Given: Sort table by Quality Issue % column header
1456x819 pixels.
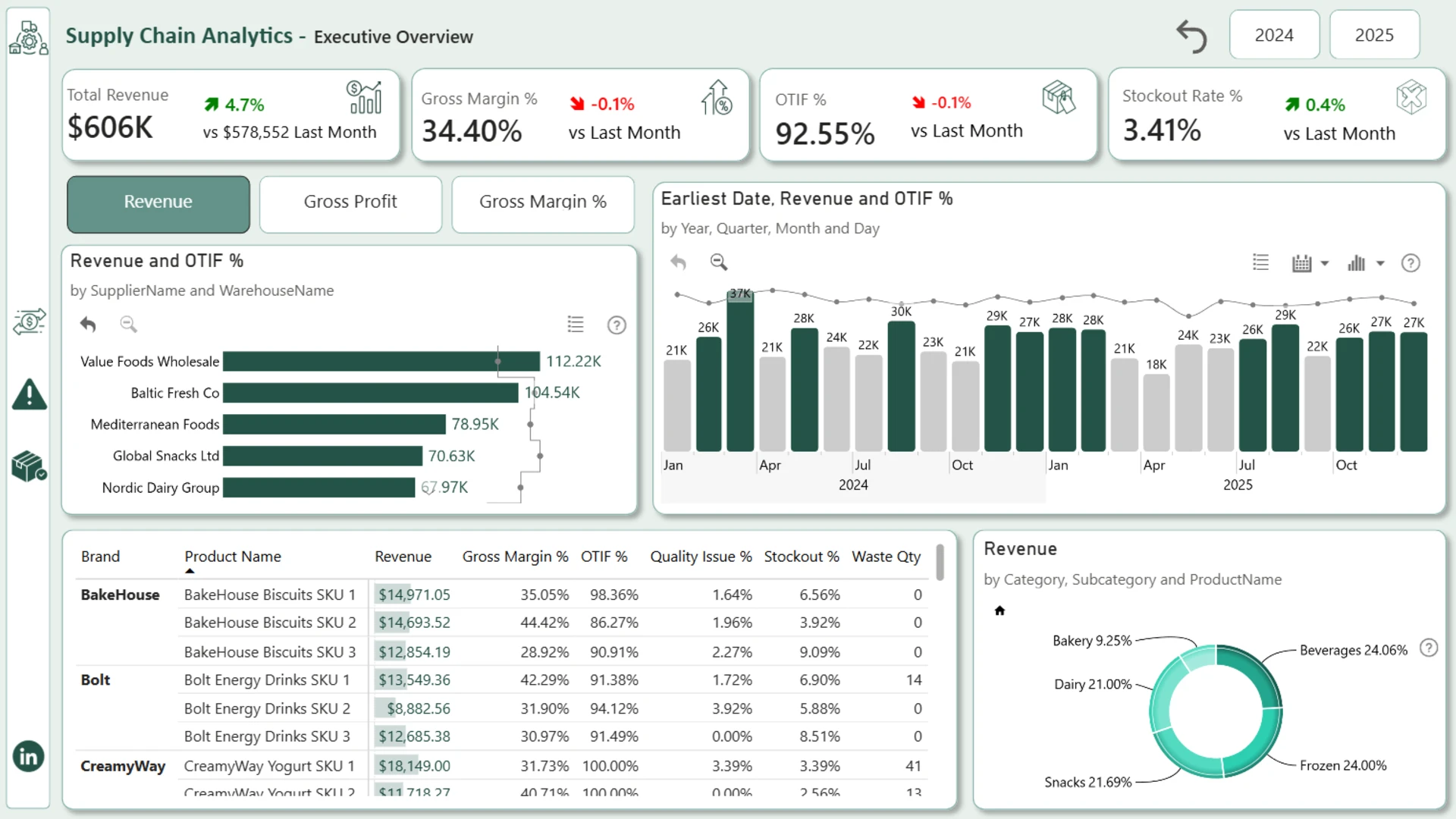Looking at the screenshot, I should (x=701, y=557).
